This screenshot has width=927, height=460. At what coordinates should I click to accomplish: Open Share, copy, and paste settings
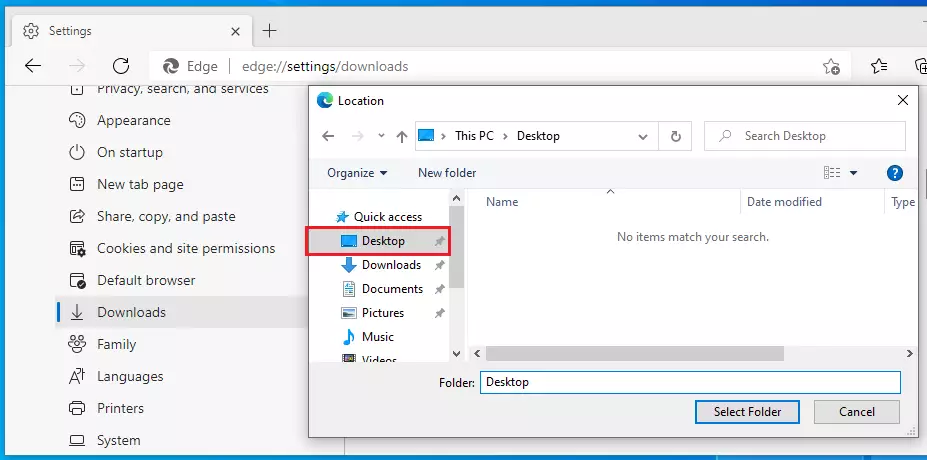(166, 216)
